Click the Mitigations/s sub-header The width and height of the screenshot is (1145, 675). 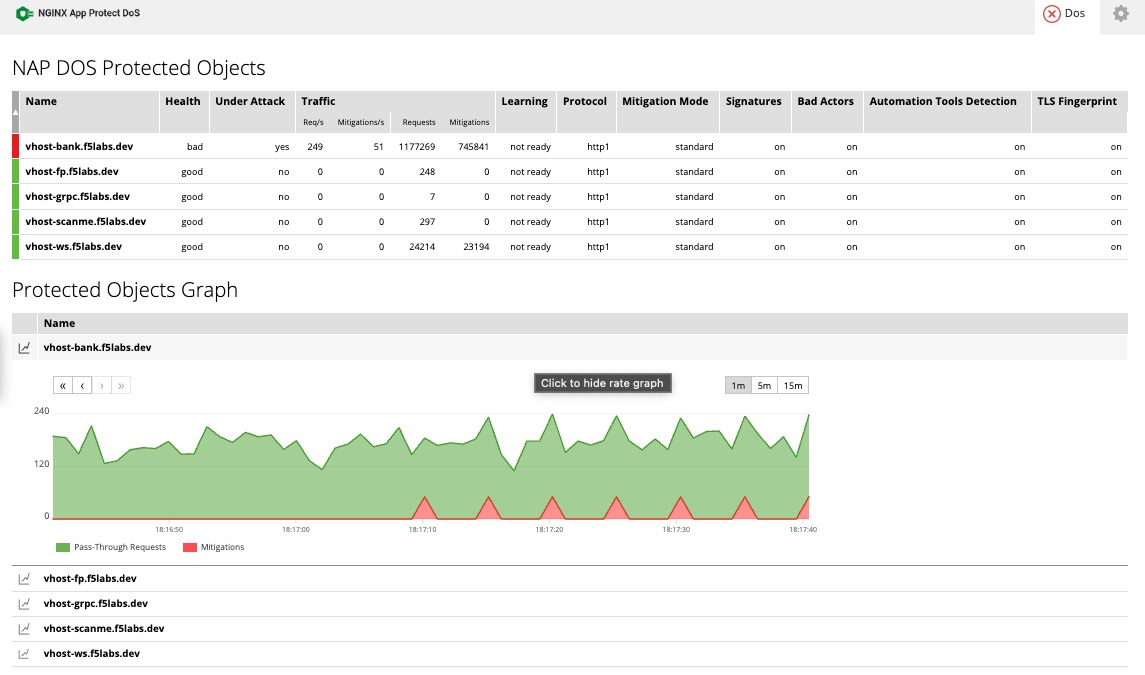[361, 122]
